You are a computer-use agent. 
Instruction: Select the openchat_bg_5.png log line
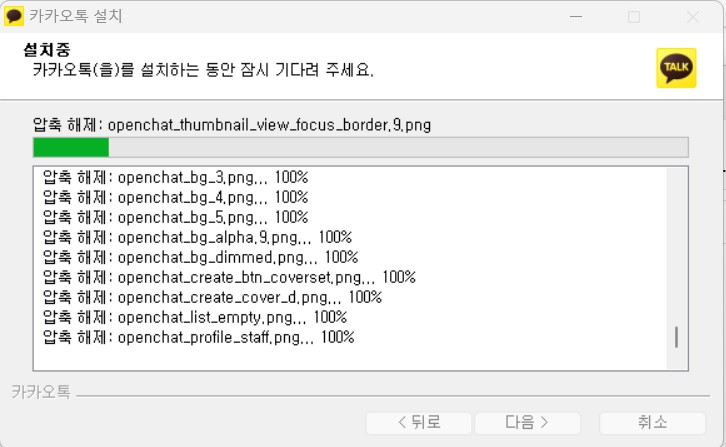175,217
